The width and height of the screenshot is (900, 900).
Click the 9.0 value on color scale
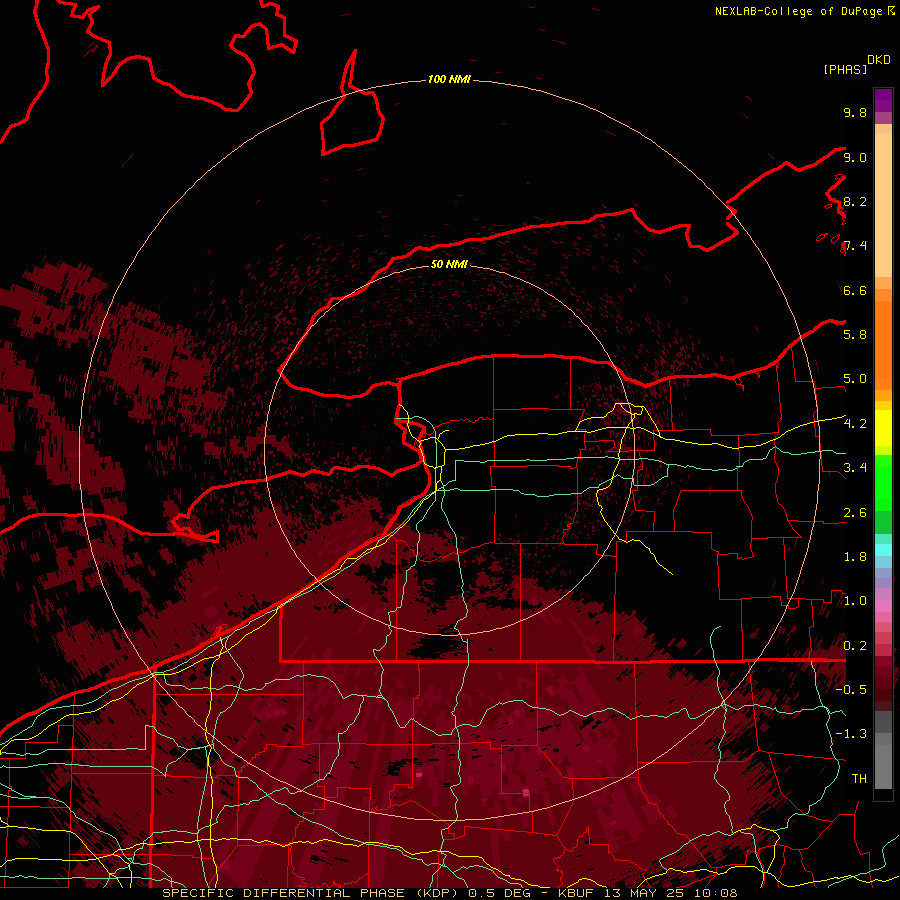[855, 157]
